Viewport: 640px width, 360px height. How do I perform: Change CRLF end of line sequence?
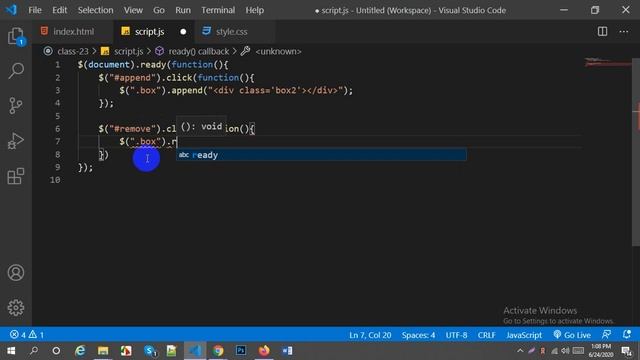click(x=487, y=335)
